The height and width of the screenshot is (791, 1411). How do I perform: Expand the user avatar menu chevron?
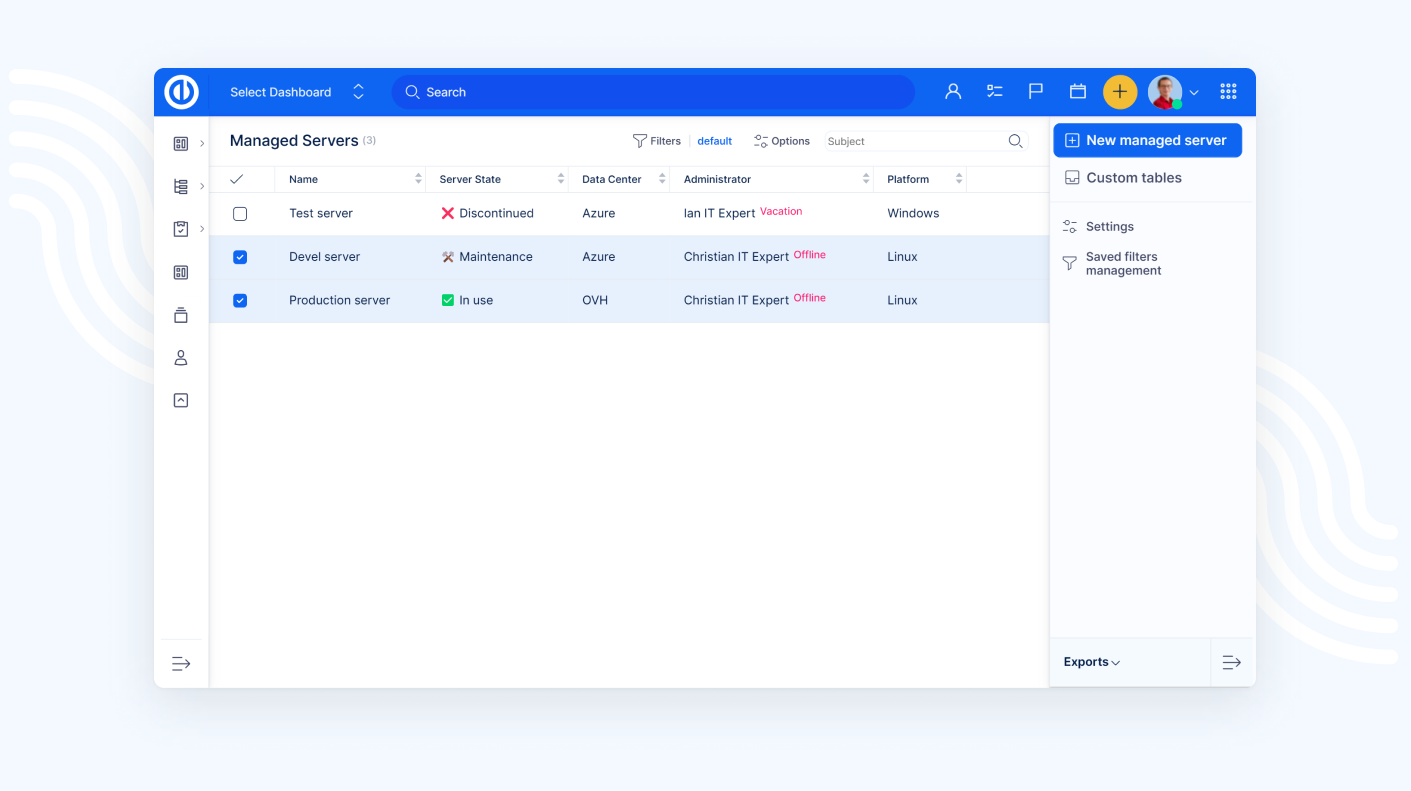[1194, 91]
